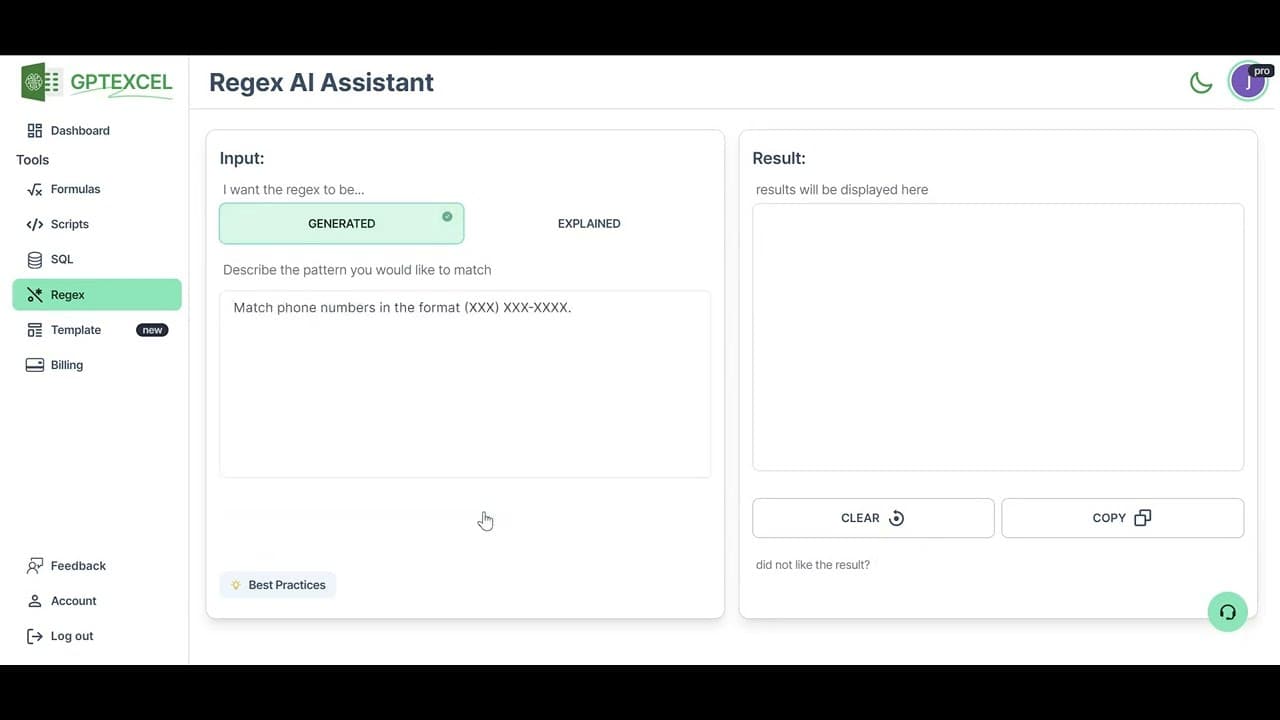
Task: Click the GPTExcel logo
Action: 96,82
